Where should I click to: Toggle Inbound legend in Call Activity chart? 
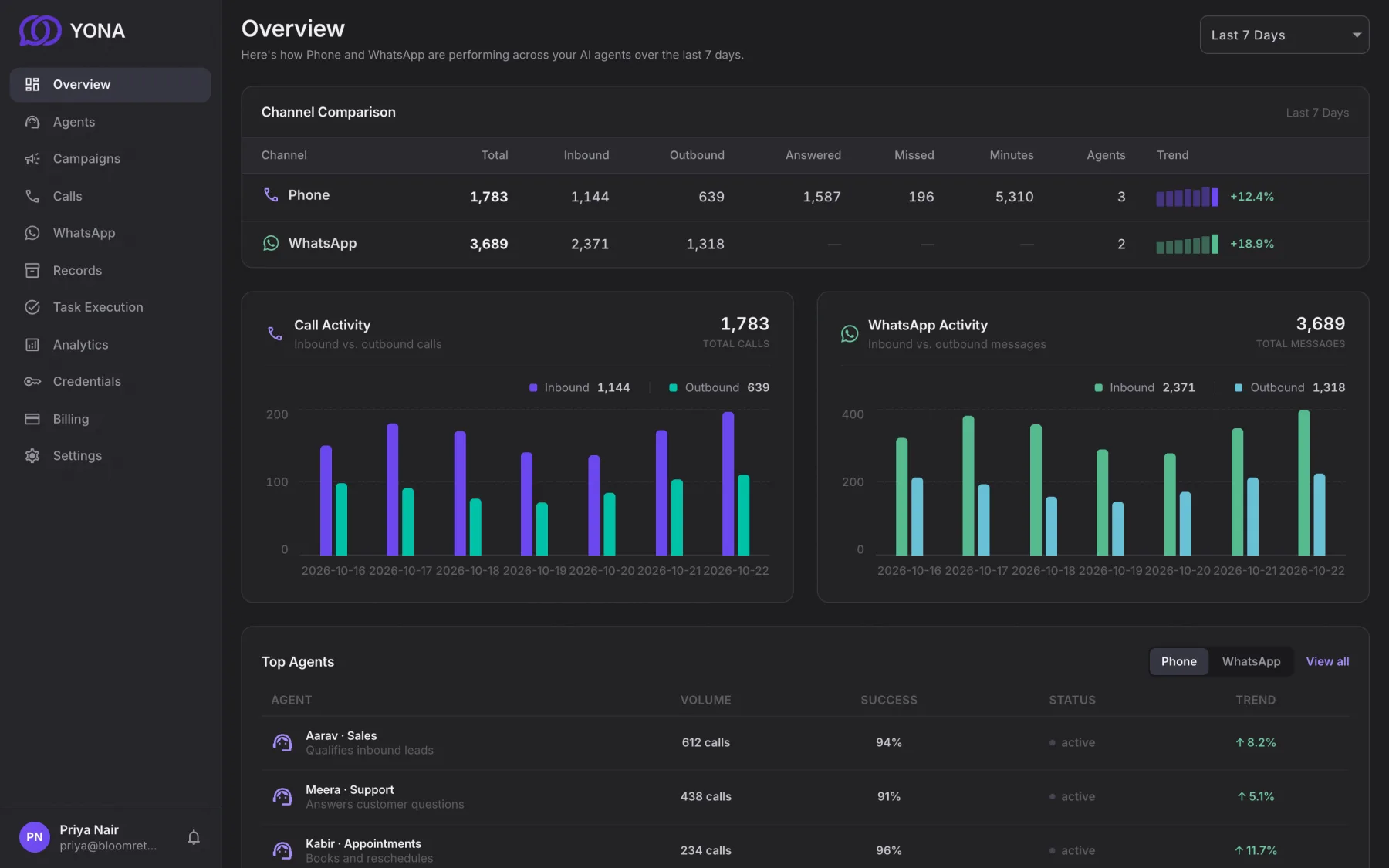pos(580,387)
